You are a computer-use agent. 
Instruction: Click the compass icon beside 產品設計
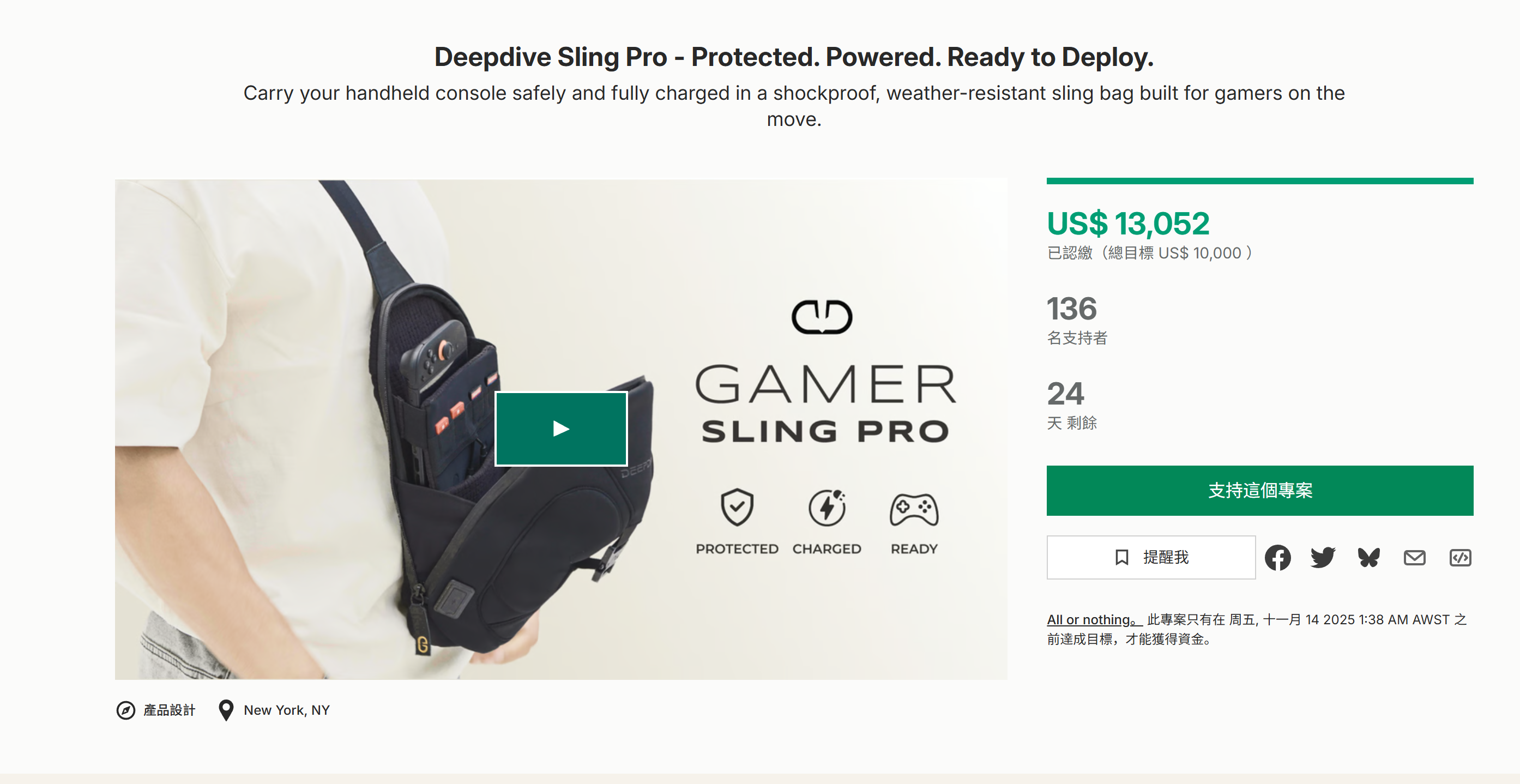126,710
